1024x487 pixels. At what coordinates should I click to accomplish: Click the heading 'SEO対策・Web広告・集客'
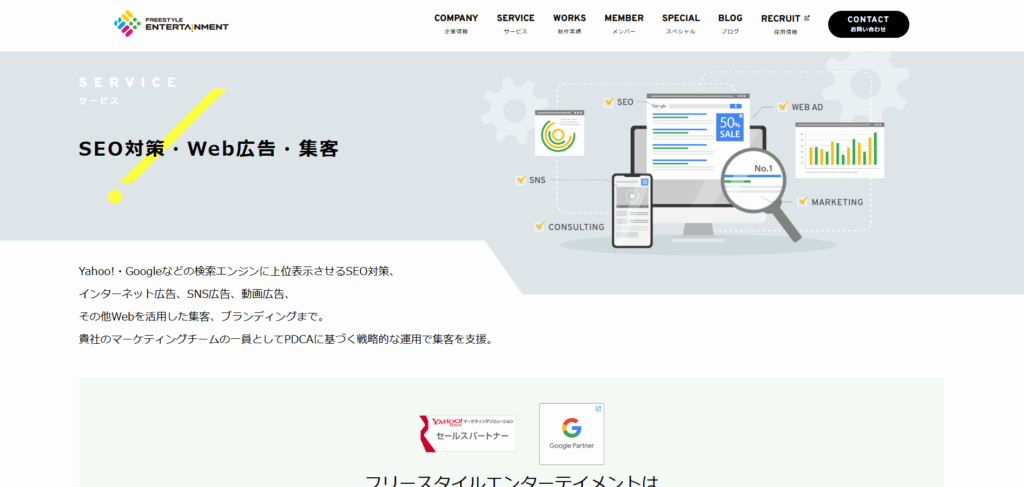tap(209, 149)
